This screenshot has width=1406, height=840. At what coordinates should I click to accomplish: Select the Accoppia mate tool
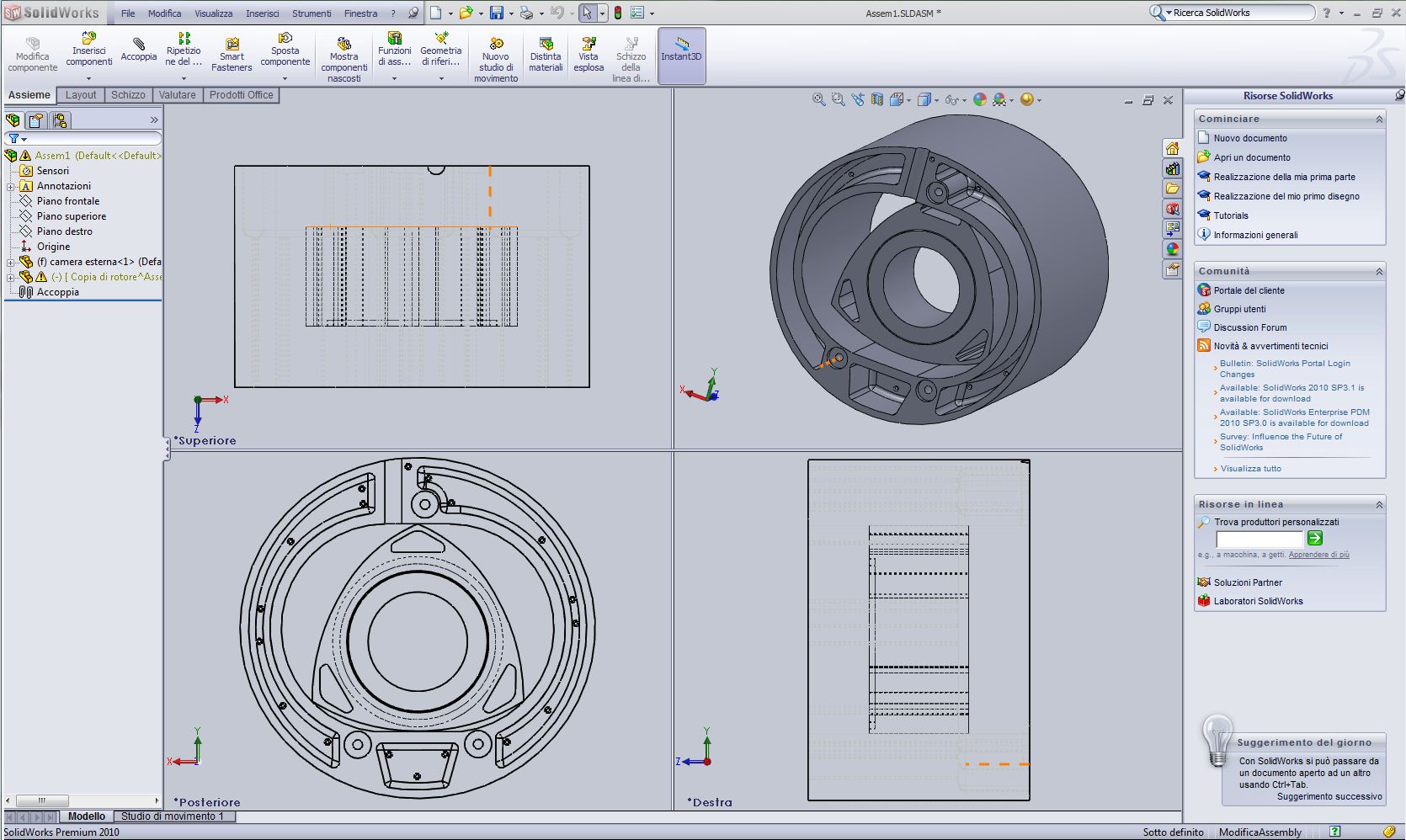[138, 49]
